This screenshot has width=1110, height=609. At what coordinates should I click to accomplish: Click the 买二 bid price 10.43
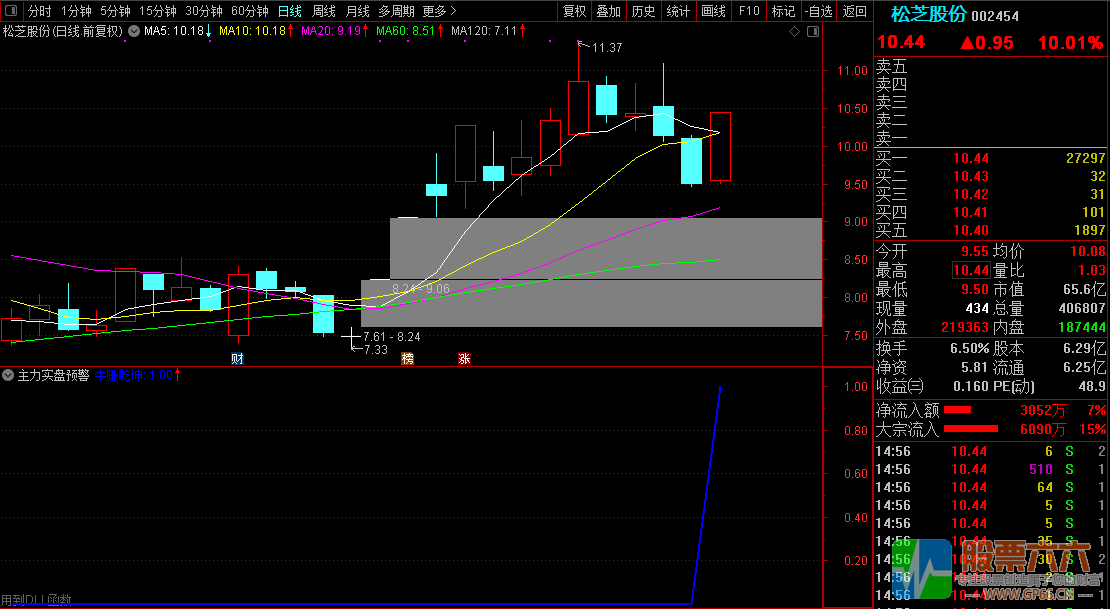point(971,176)
